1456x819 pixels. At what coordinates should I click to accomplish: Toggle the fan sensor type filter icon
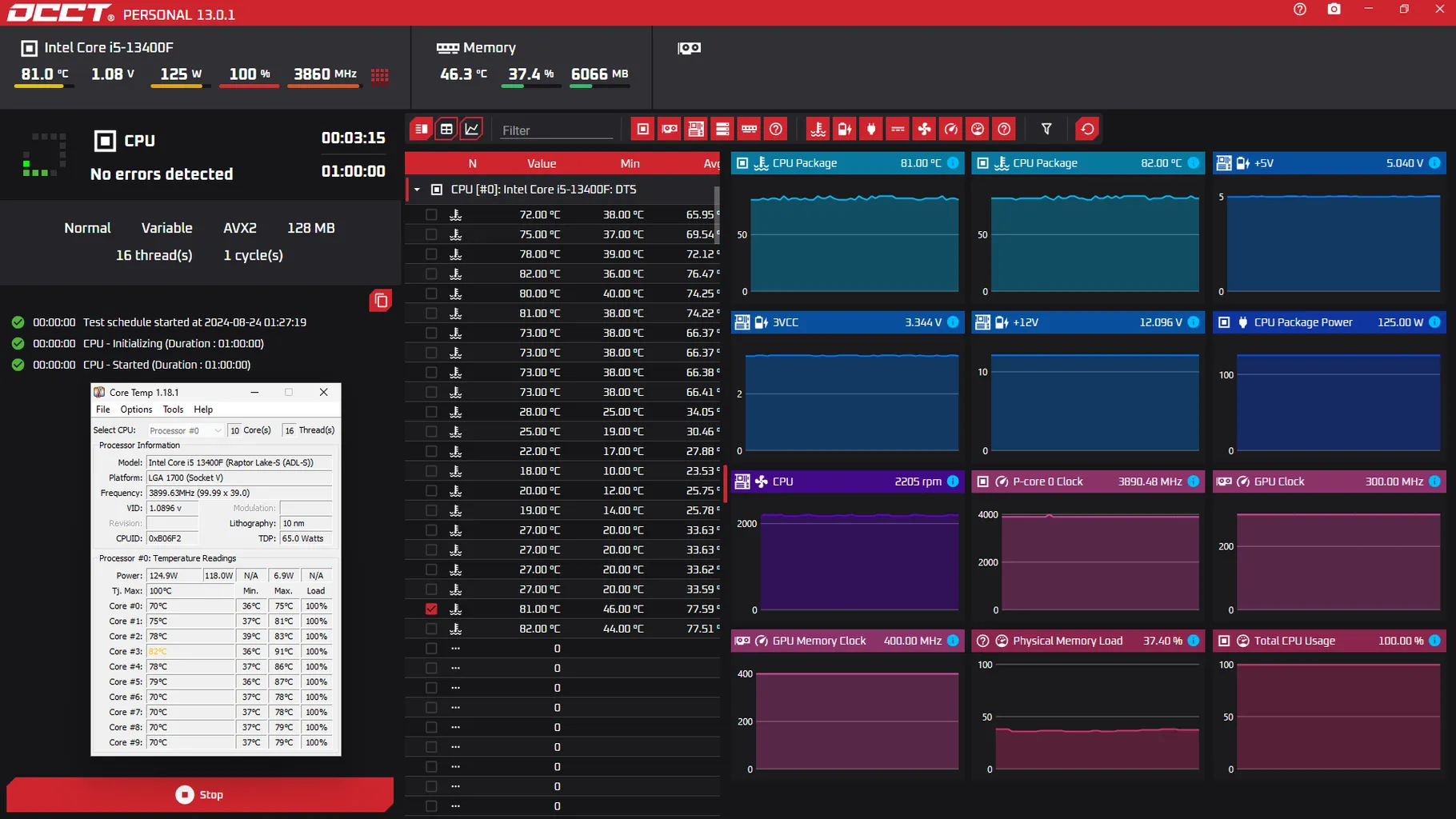tap(924, 129)
